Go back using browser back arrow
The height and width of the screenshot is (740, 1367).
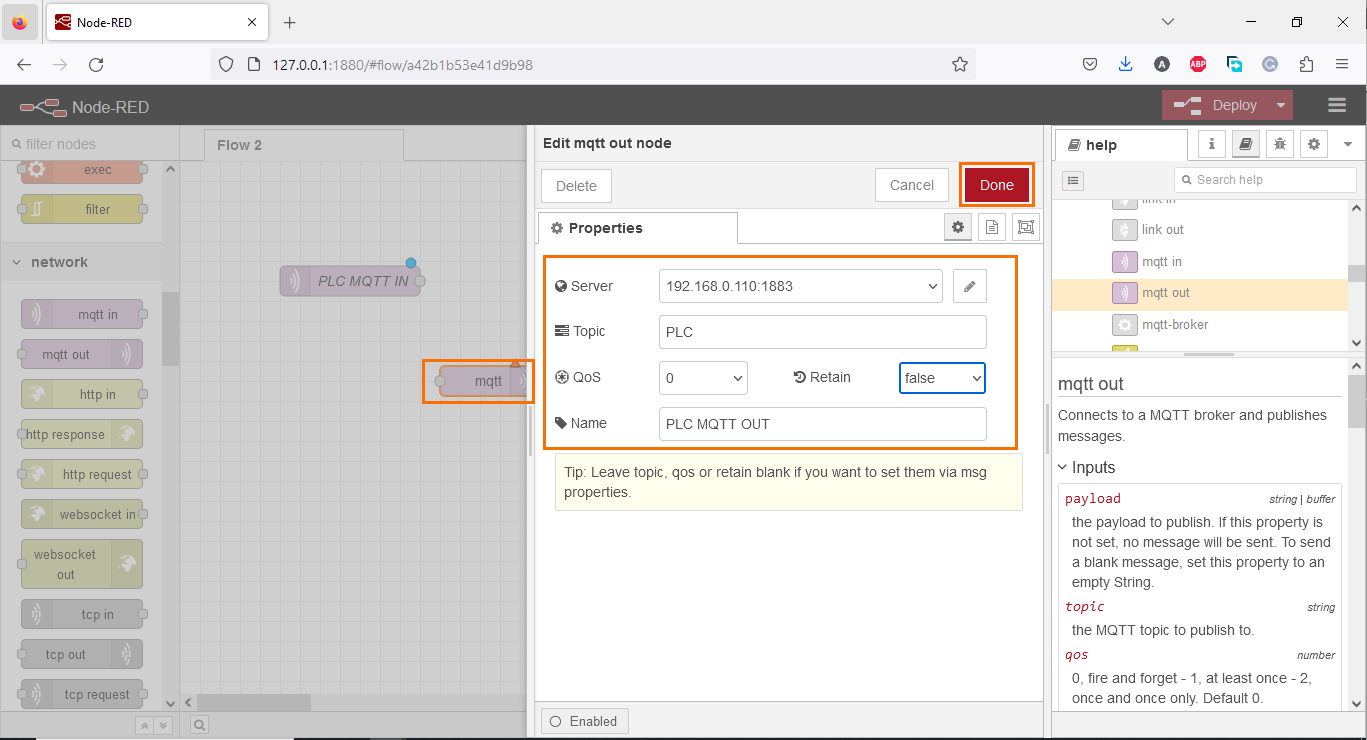tap(24, 64)
